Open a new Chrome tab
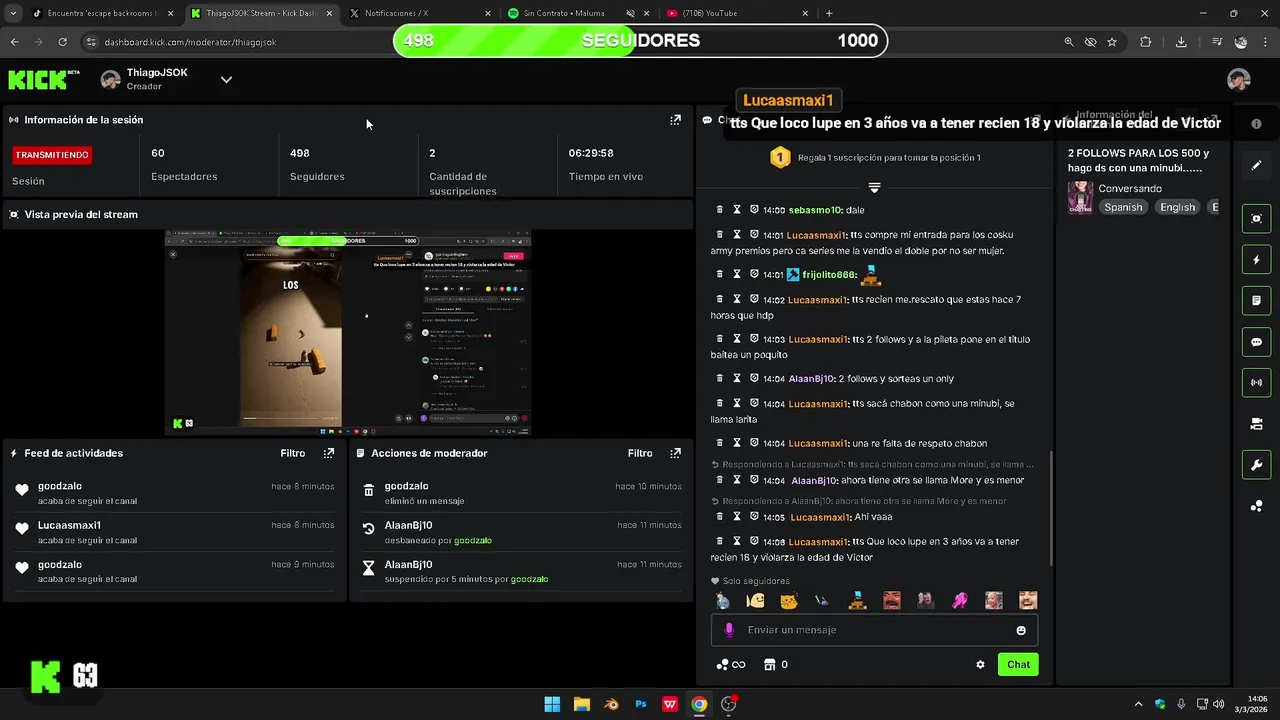Viewport: 1280px width, 720px height. coord(829,13)
